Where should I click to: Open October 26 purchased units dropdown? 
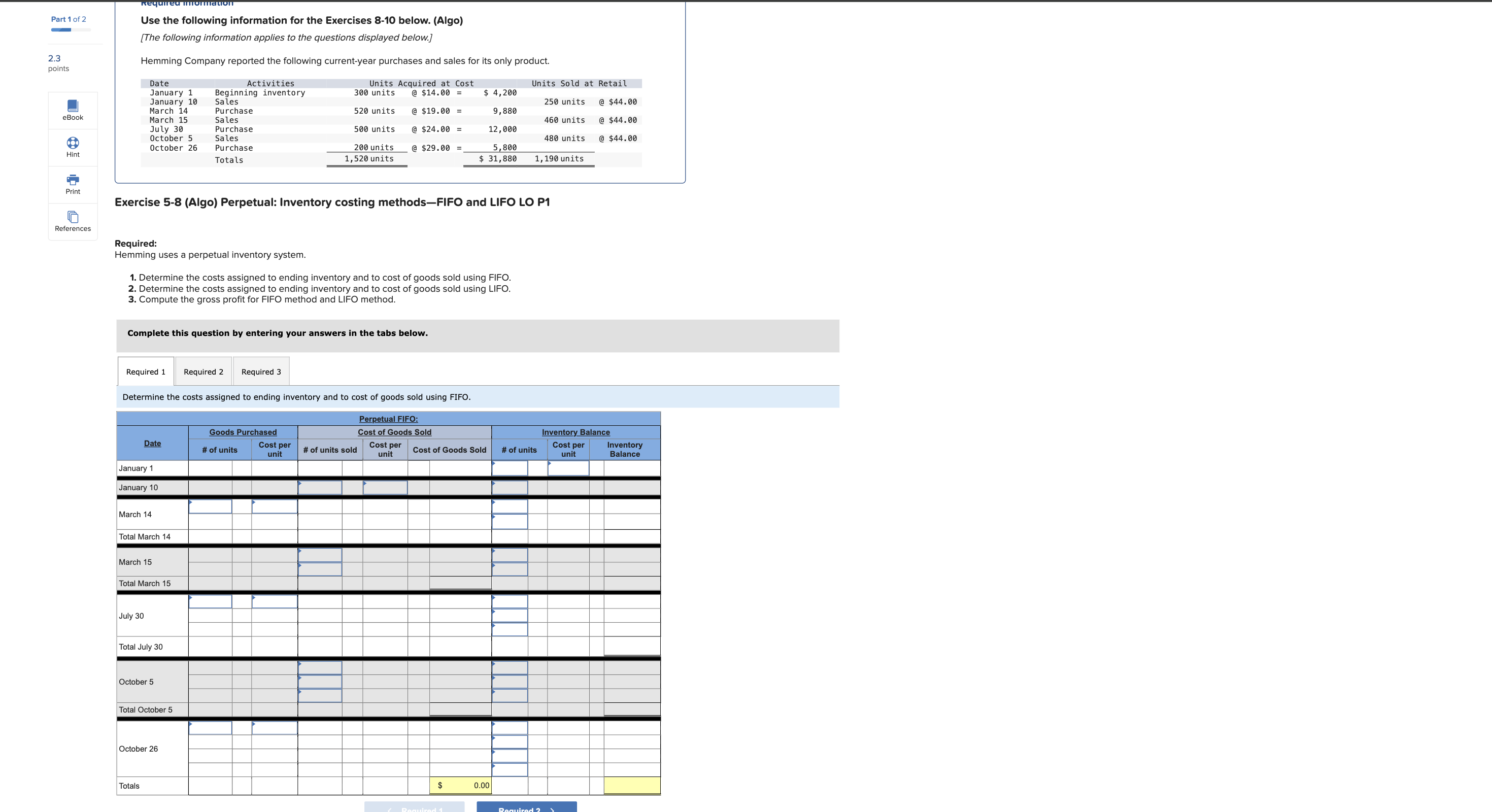click(210, 728)
